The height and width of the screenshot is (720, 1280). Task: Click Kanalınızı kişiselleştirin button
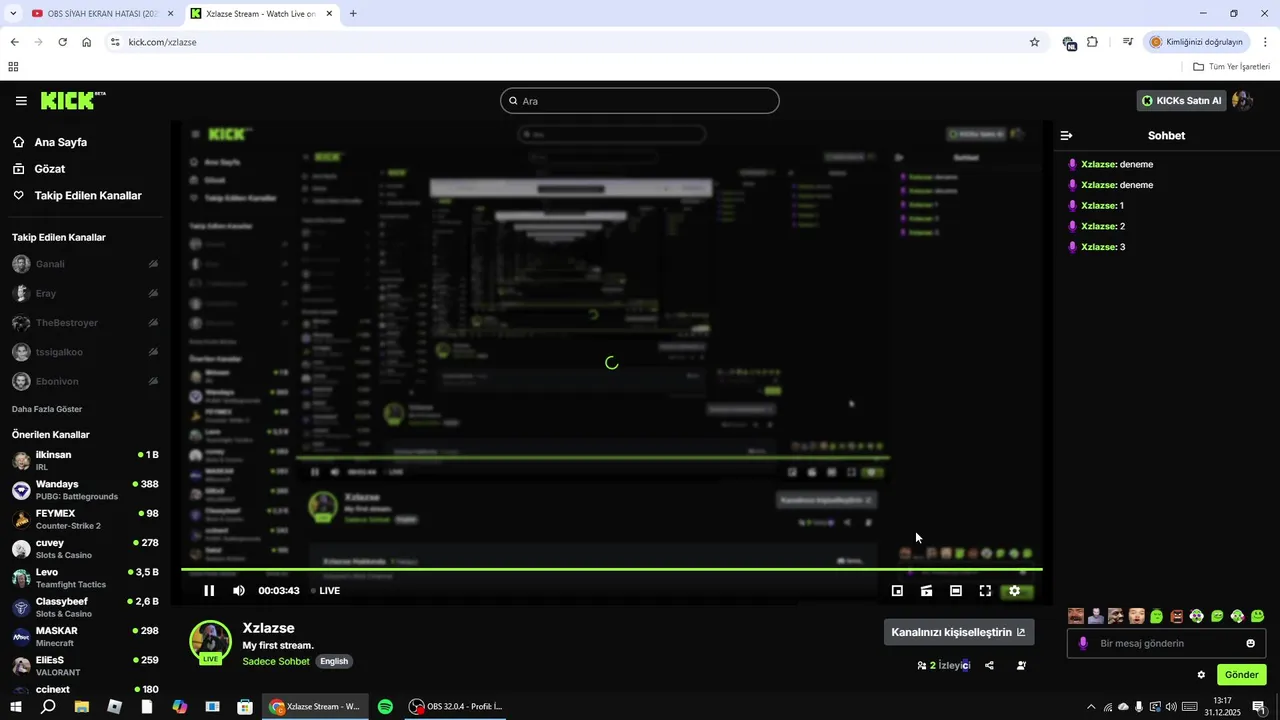click(x=958, y=632)
